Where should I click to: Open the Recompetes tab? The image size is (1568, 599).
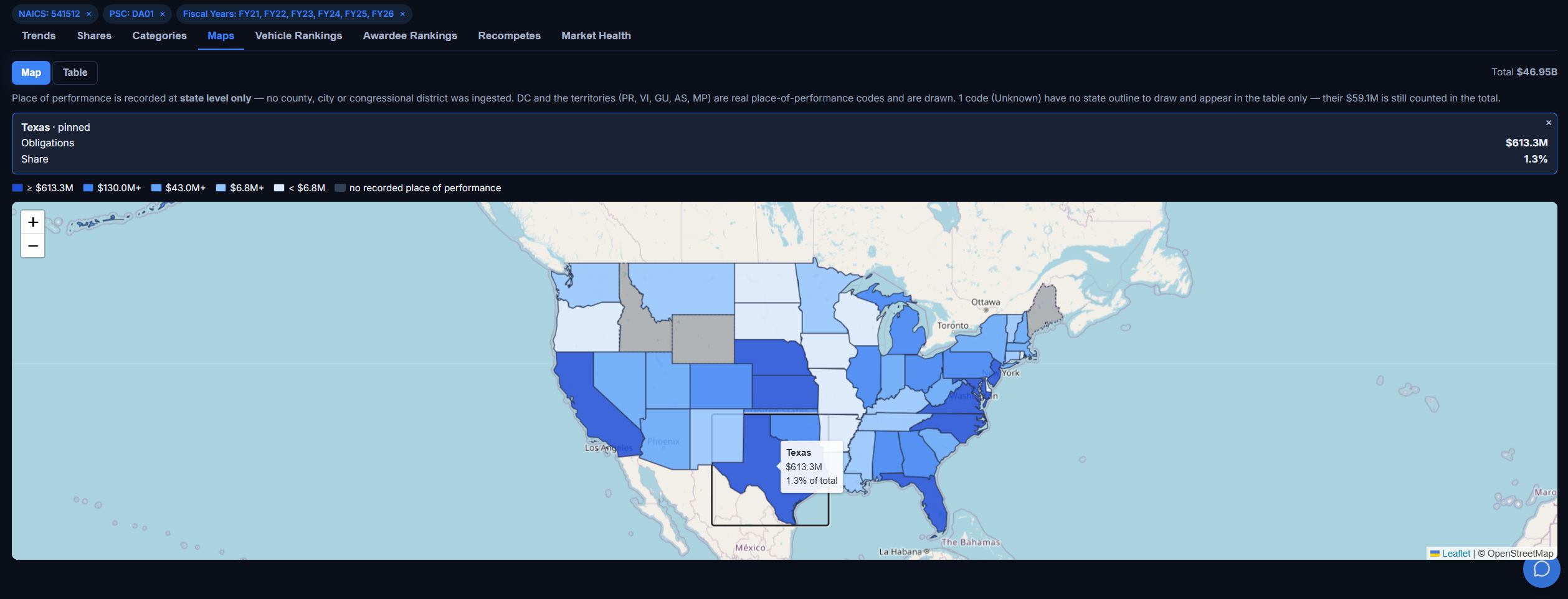(x=509, y=35)
